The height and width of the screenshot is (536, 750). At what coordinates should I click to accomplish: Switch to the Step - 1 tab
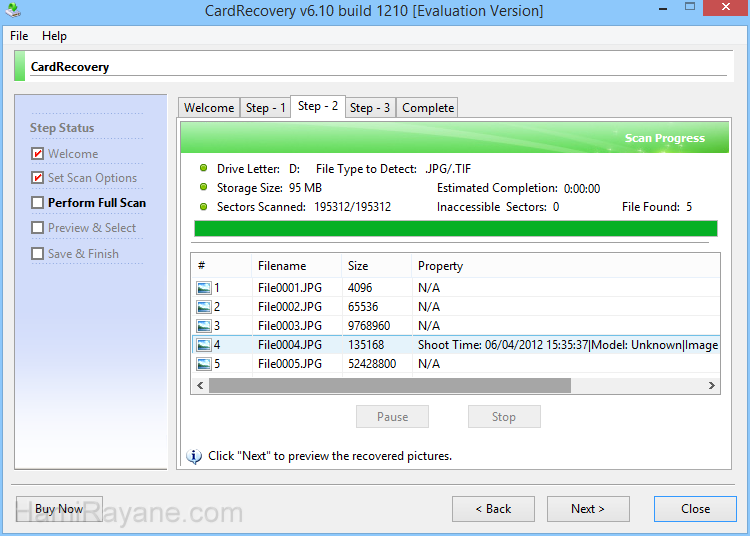(265, 108)
